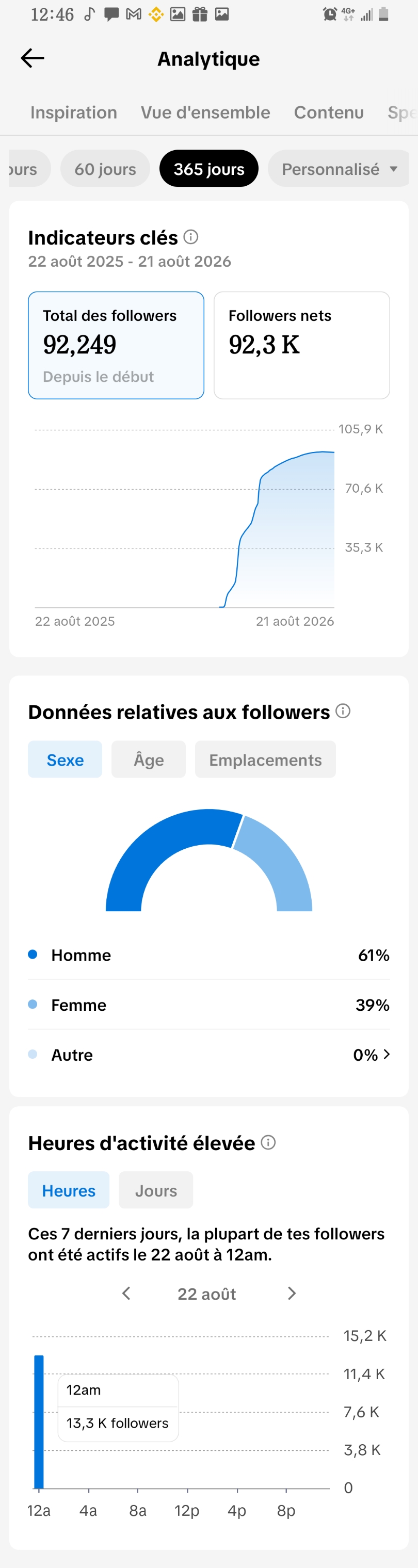Viewport: 418px width, 1568px height.
Task: Tap the 12am blue activity bar
Action: click(x=39, y=1422)
